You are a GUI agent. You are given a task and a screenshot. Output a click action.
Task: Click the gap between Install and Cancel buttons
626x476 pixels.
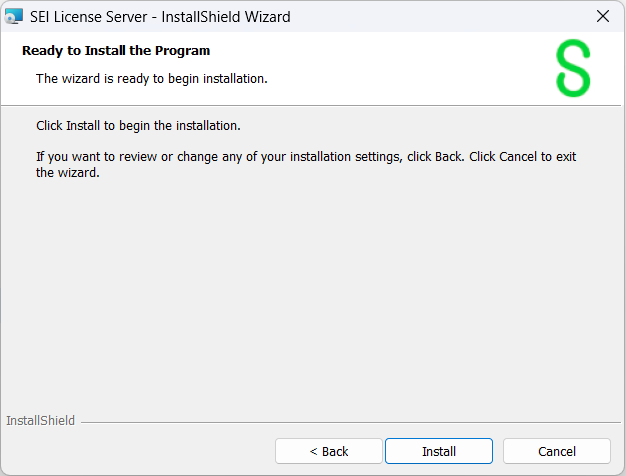(498, 451)
